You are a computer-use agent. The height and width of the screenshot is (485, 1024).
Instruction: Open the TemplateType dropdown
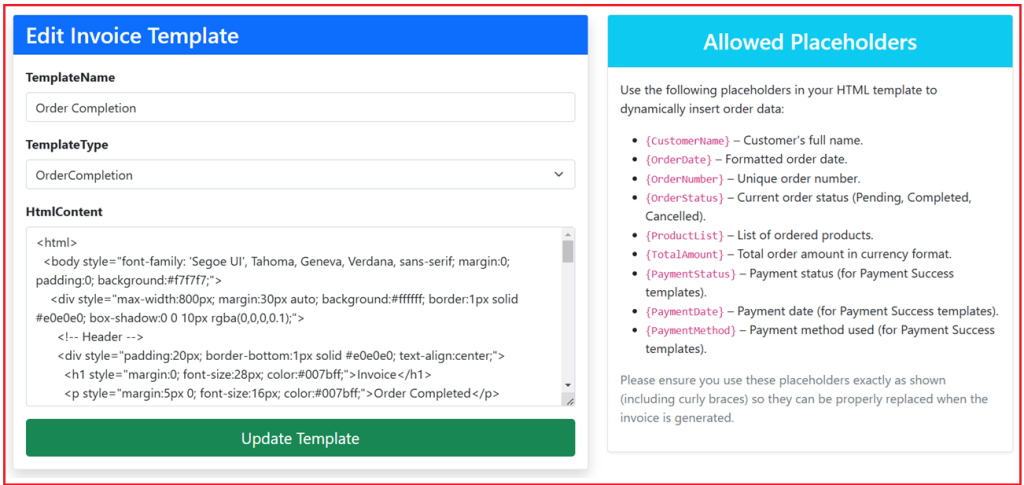coord(300,175)
